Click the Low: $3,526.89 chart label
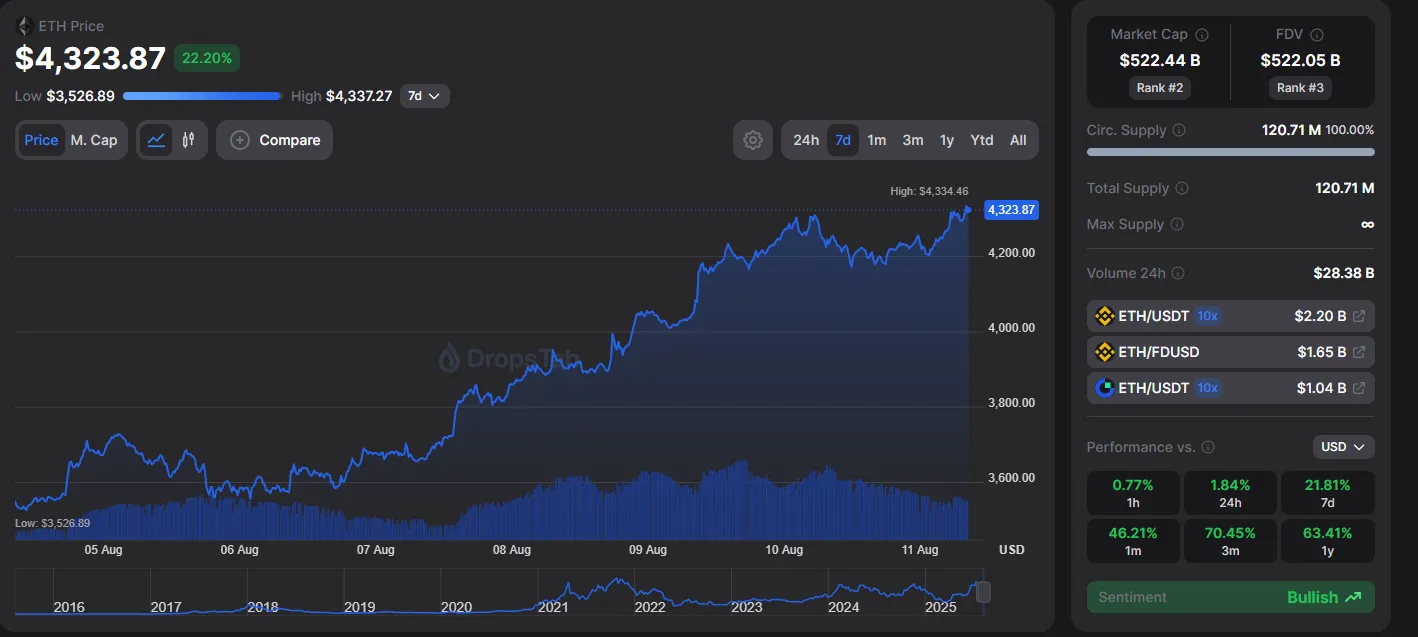This screenshot has height=637, width=1418. click(53, 523)
